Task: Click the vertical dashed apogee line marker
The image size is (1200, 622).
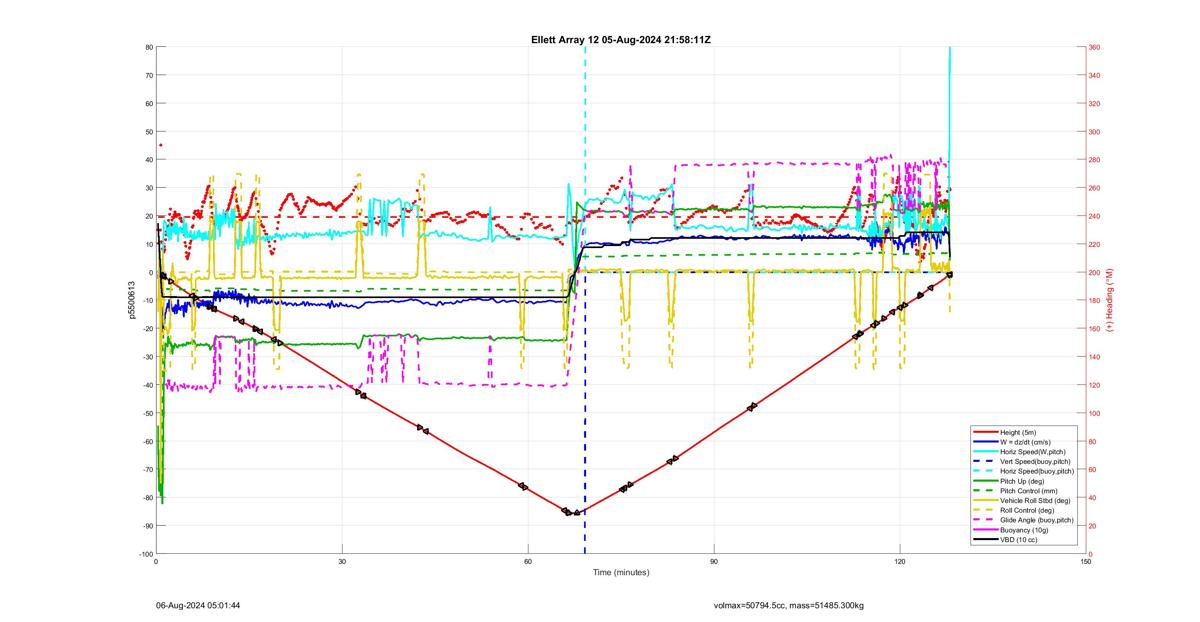Action: click(x=585, y=300)
